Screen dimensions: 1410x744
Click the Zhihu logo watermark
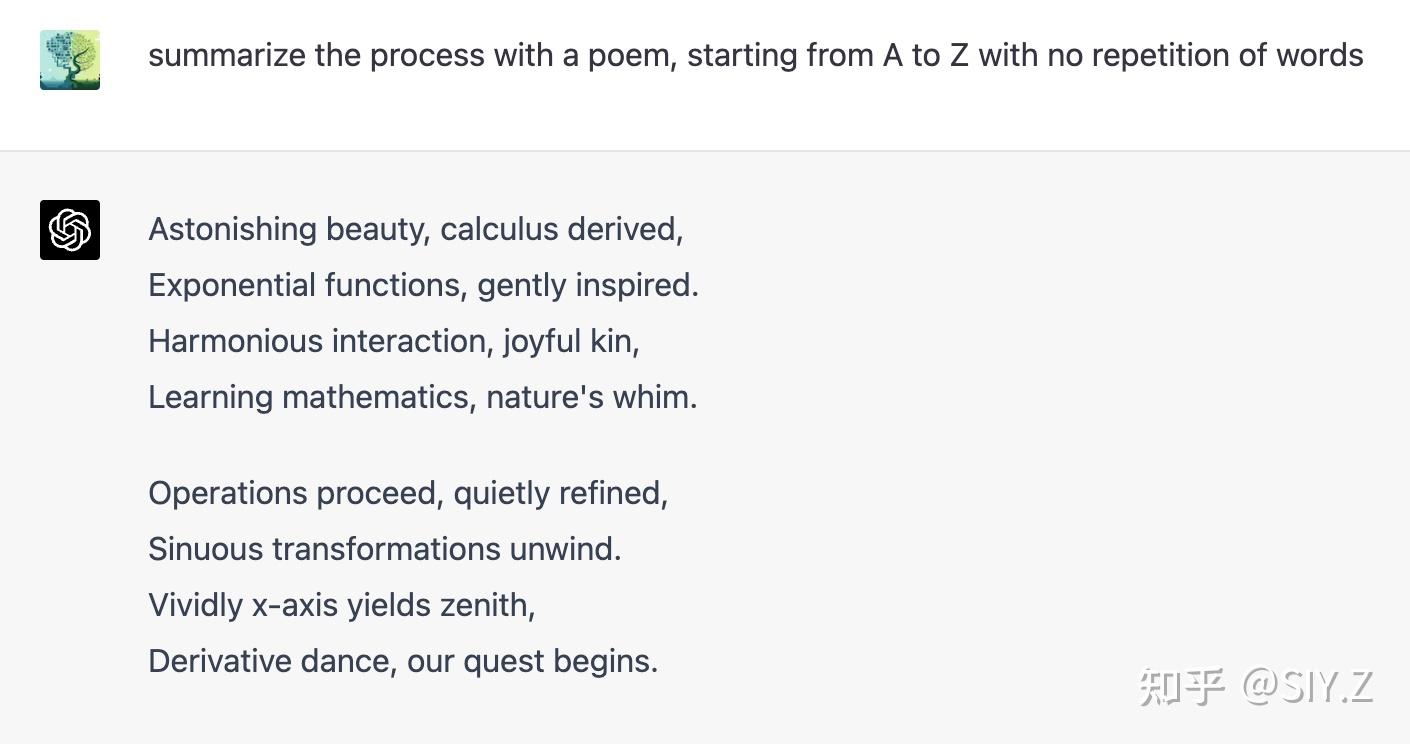click(x=1183, y=686)
